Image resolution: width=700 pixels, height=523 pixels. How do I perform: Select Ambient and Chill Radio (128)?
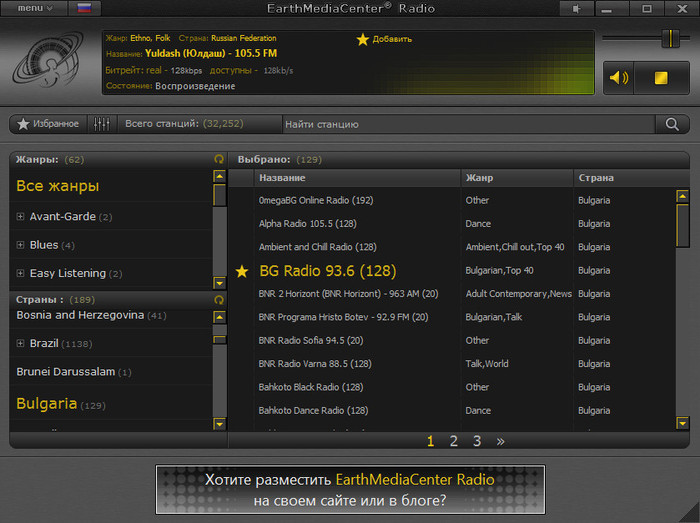317,247
